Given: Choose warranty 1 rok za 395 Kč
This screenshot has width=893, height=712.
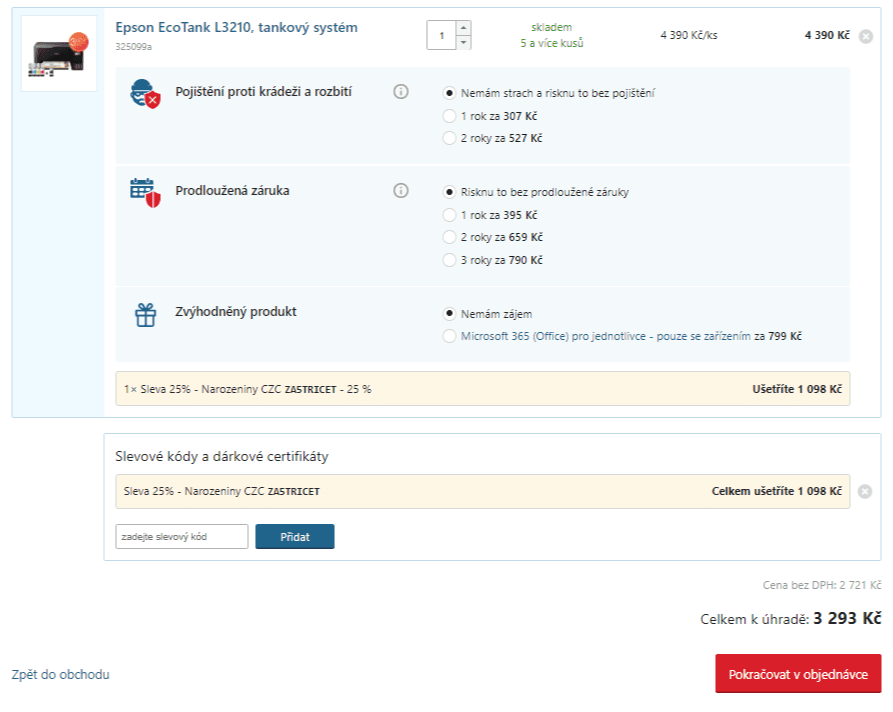Looking at the screenshot, I should [449, 215].
